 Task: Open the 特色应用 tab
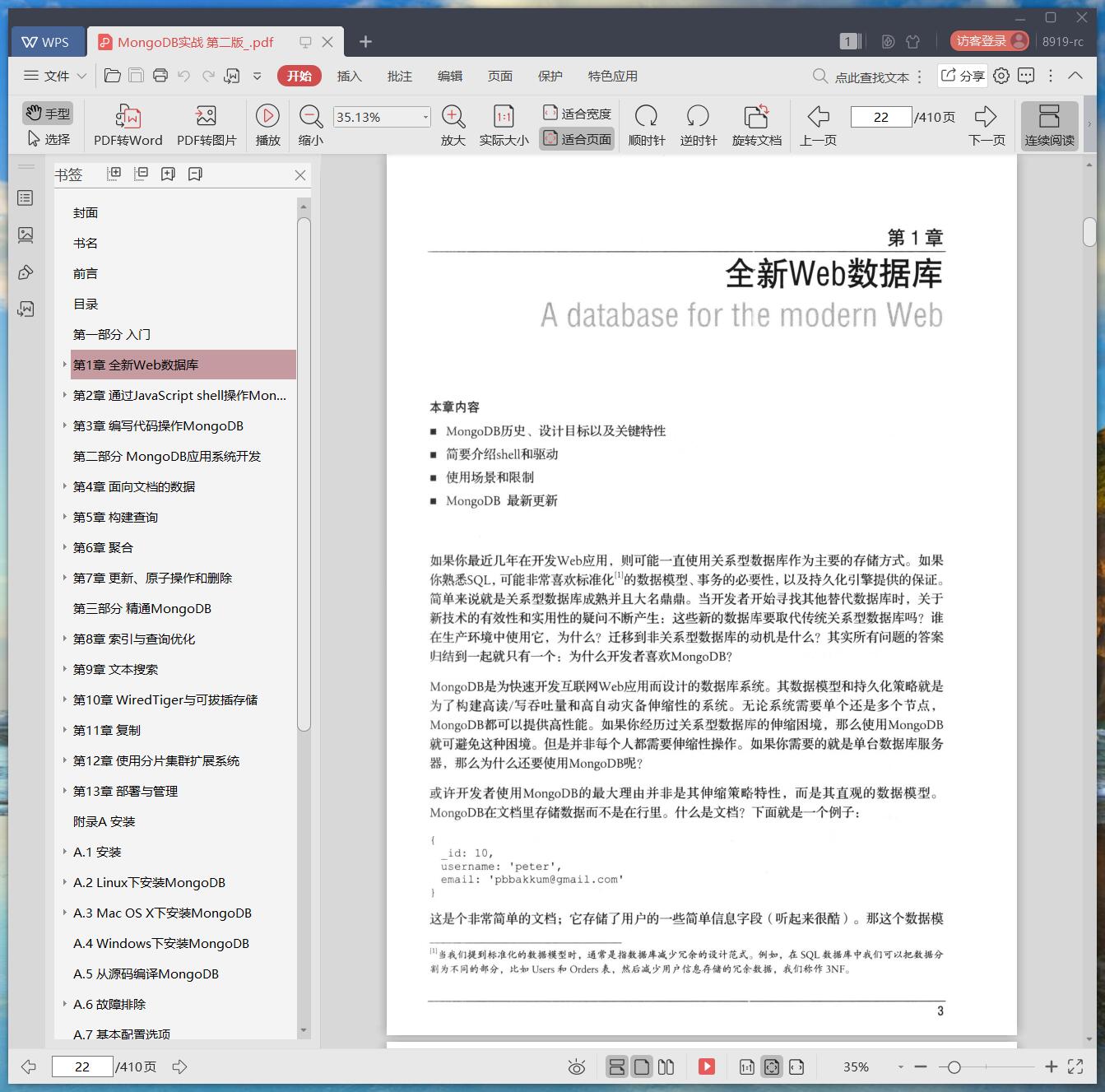[612, 76]
